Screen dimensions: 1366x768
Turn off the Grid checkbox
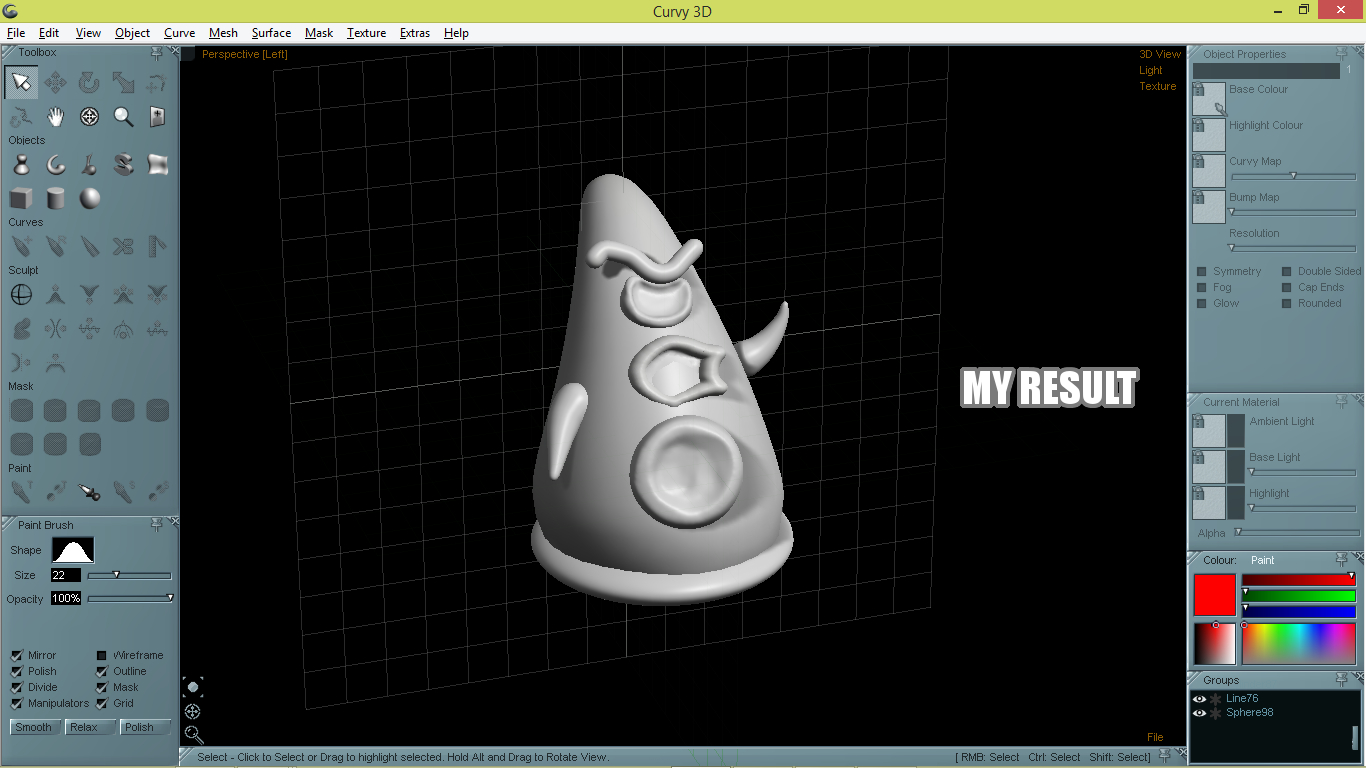(102, 703)
